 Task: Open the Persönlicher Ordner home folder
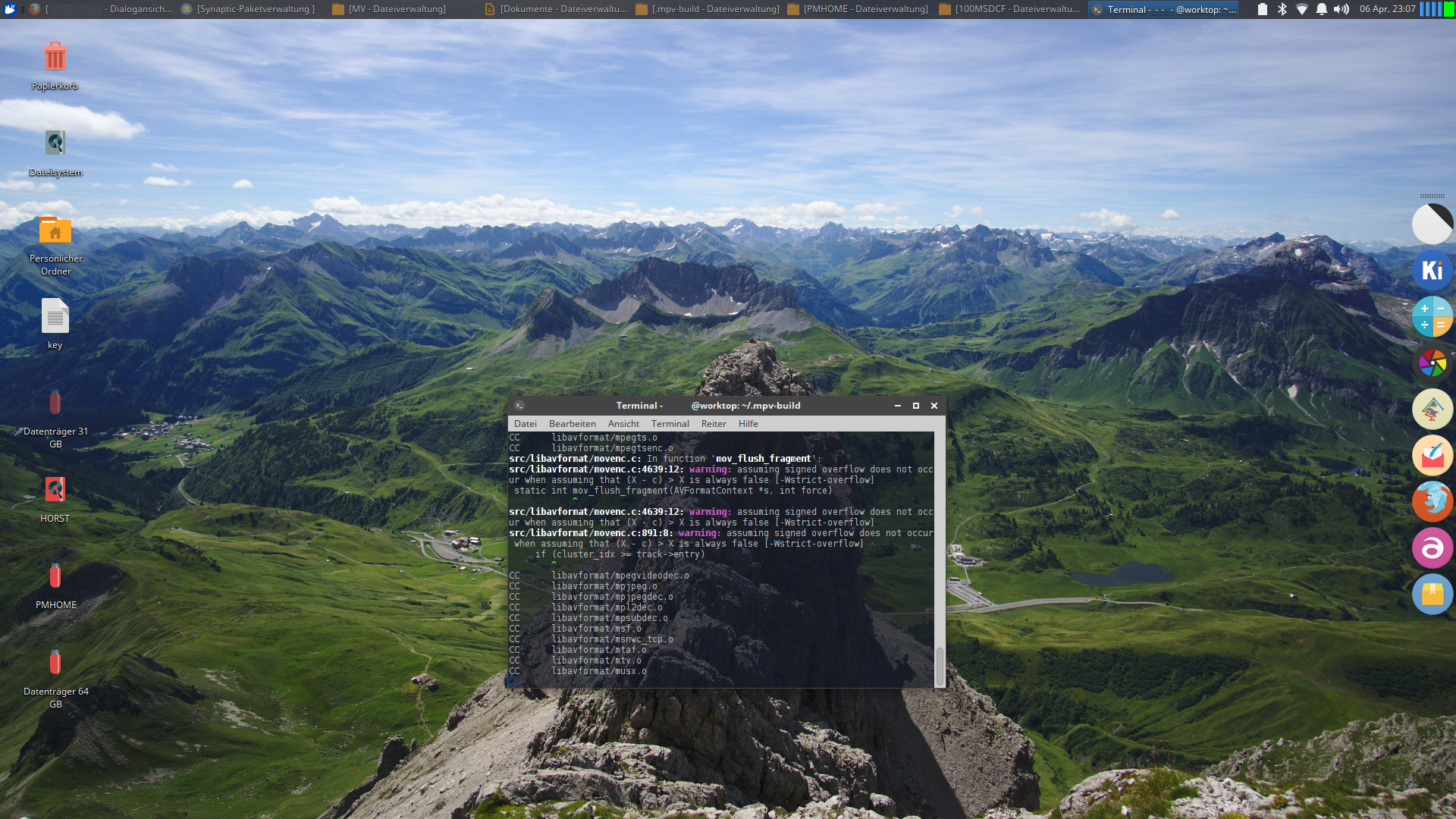55,231
